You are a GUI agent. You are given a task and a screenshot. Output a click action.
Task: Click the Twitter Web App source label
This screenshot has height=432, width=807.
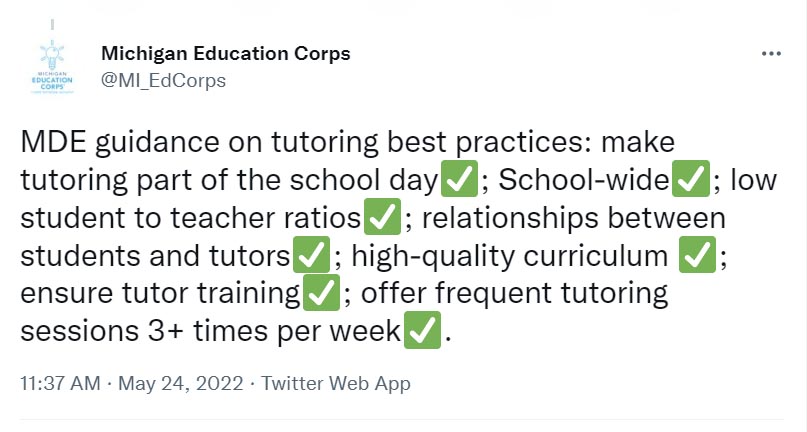(x=336, y=384)
